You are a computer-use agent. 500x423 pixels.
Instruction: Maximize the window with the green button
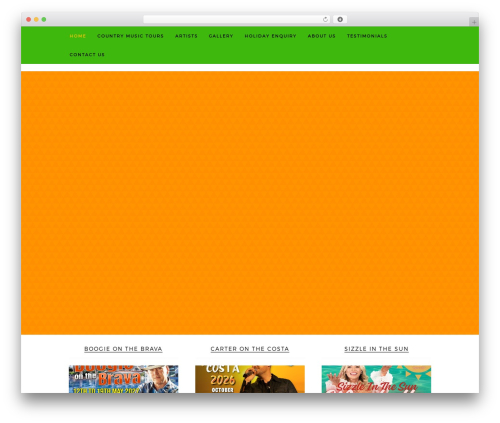tap(44, 20)
